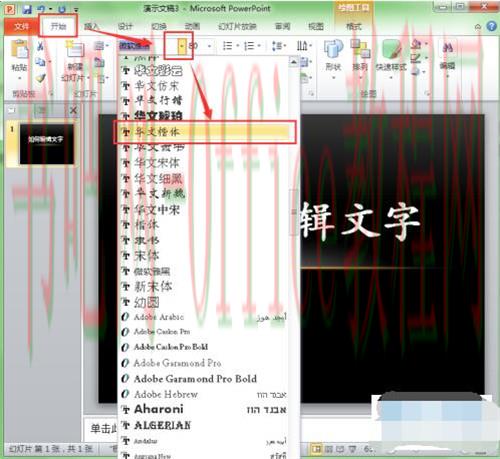500x459 pixels.
Task: Open the 编辑 binoculars find menu
Action: click(x=447, y=57)
